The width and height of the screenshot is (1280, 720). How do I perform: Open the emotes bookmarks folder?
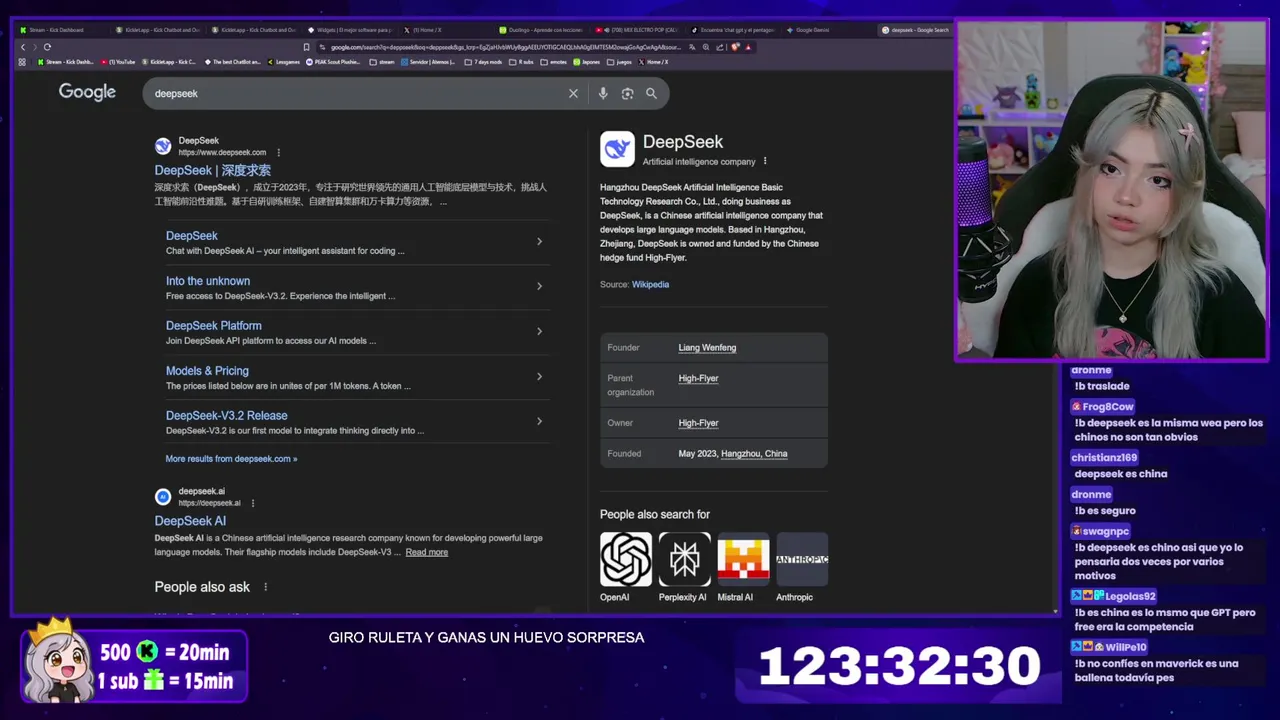(555, 62)
